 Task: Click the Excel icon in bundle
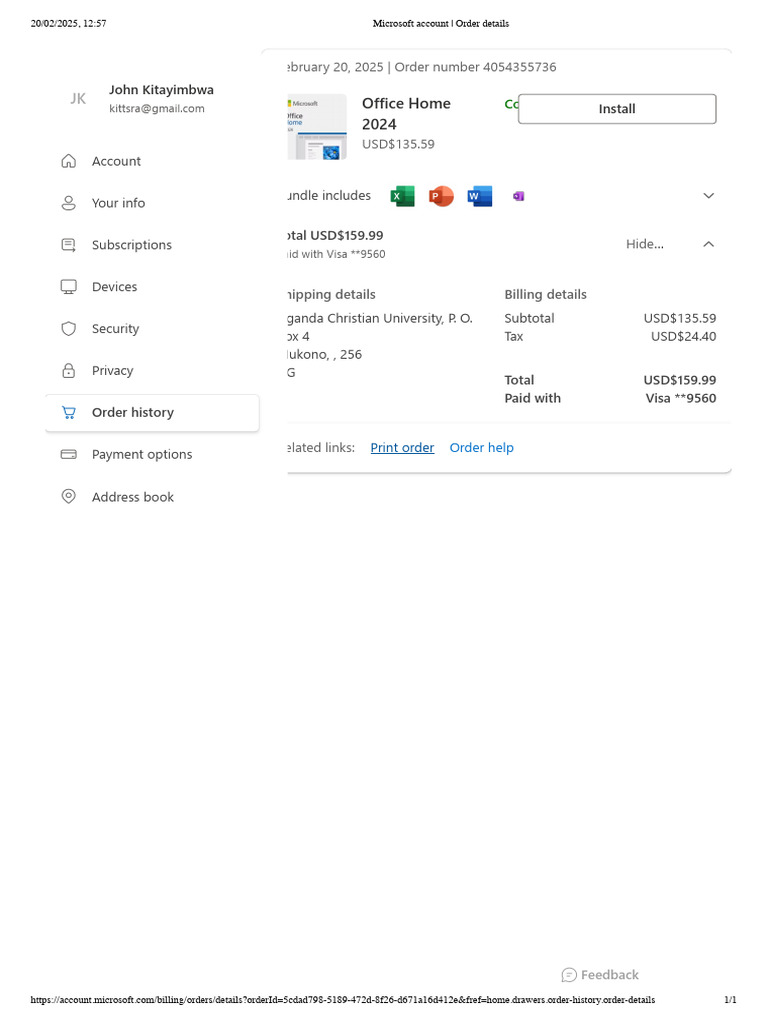coord(402,196)
